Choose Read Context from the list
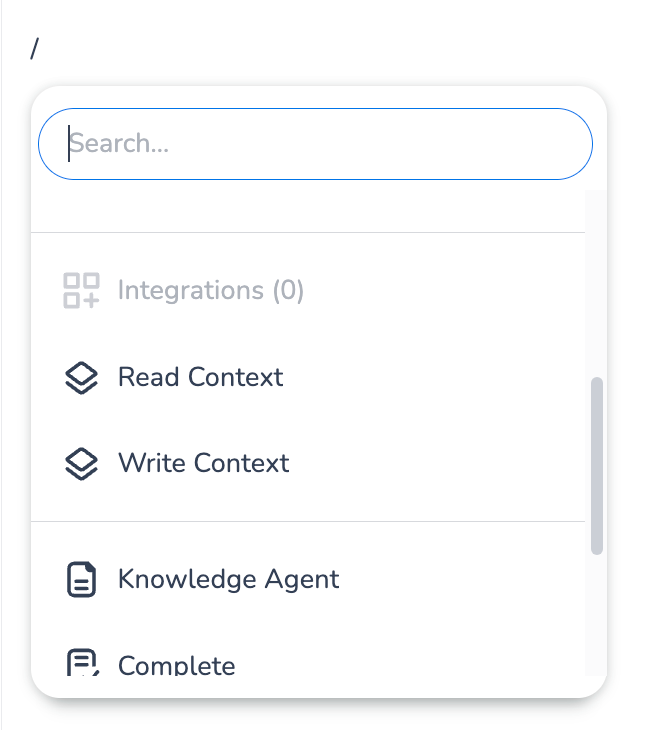This screenshot has height=730, width=666. tap(200, 378)
